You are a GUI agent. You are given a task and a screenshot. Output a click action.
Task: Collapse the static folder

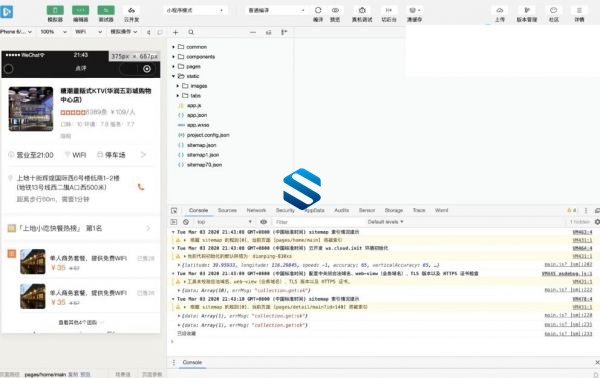tap(173, 76)
